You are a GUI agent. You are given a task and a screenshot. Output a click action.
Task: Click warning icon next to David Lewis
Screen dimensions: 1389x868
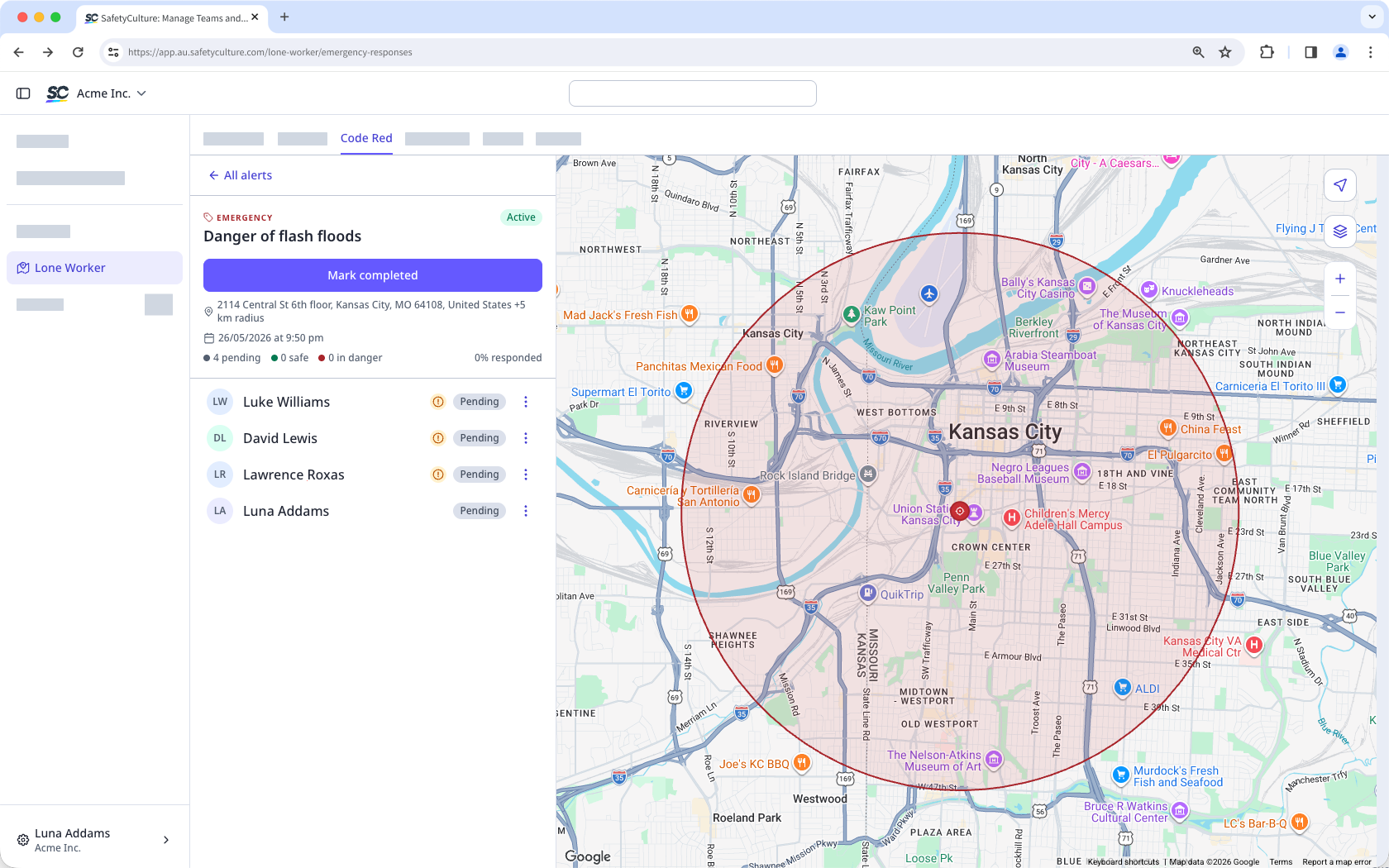438,438
